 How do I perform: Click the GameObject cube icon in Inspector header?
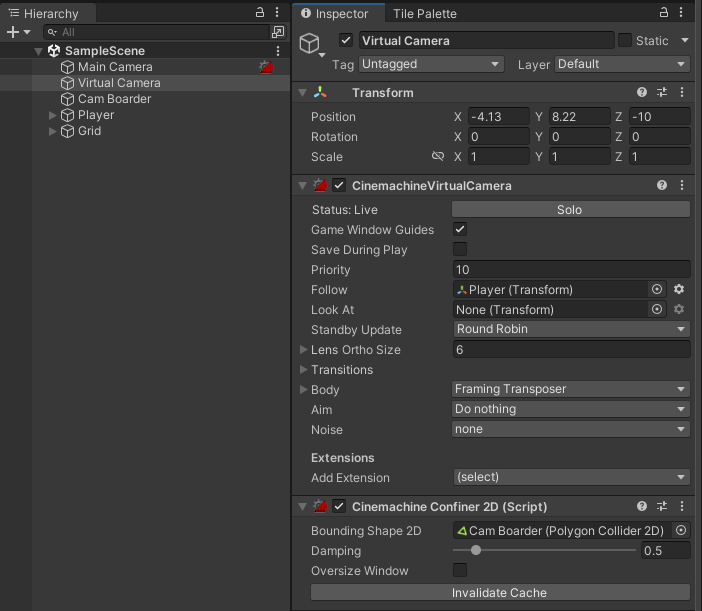click(x=309, y=43)
